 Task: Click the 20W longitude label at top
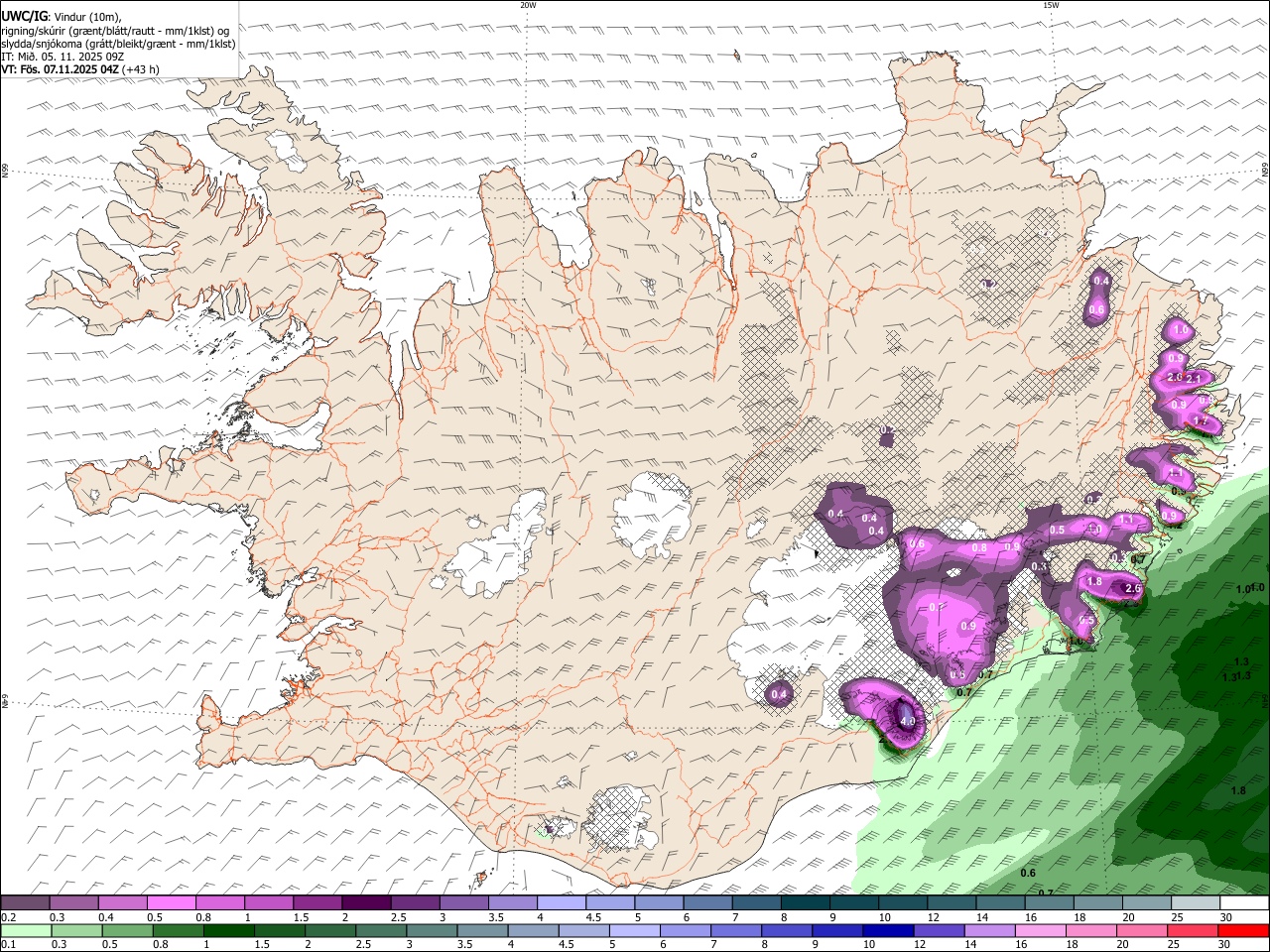coord(528,5)
